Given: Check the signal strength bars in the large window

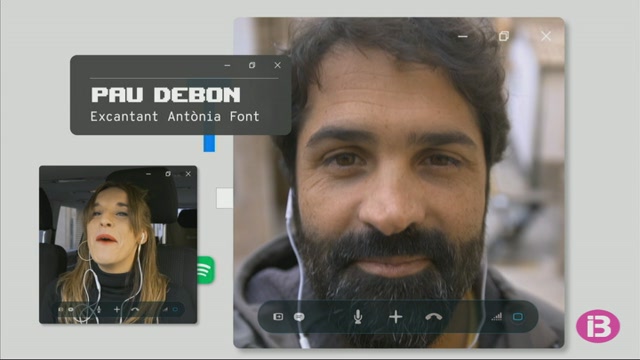Looking at the screenshot, I should [497, 316].
